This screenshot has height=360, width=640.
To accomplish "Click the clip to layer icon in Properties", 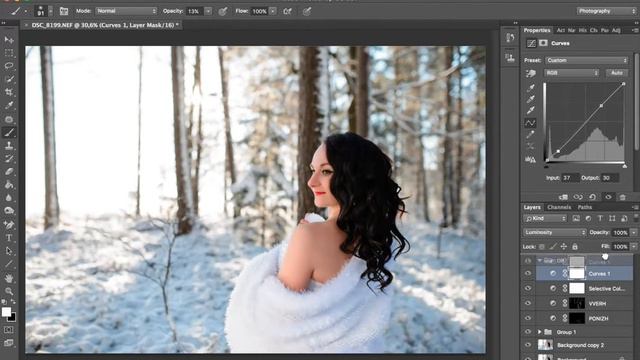I will (563, 197).
